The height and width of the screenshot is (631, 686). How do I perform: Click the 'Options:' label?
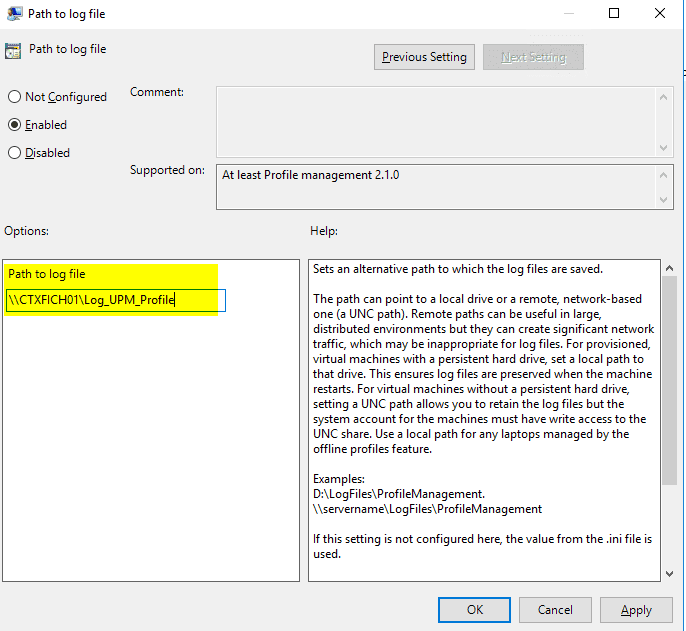coord(26,231)
